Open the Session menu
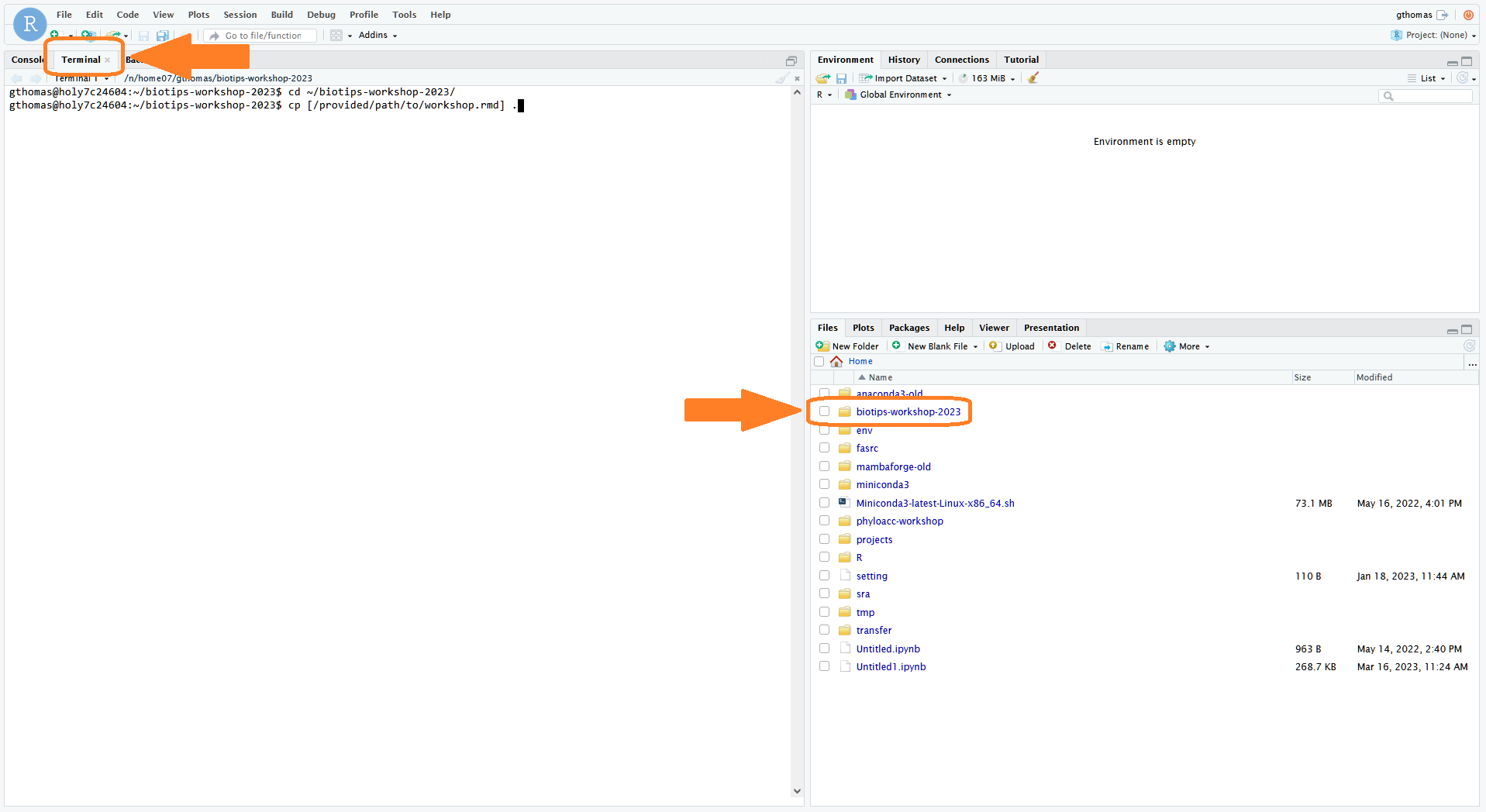The height and width of the screenshot is (812, 1486). 240,14
